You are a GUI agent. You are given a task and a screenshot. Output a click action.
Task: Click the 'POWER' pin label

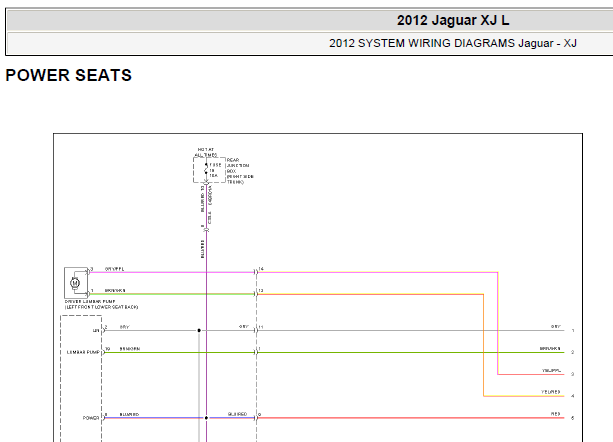point(91,418)
